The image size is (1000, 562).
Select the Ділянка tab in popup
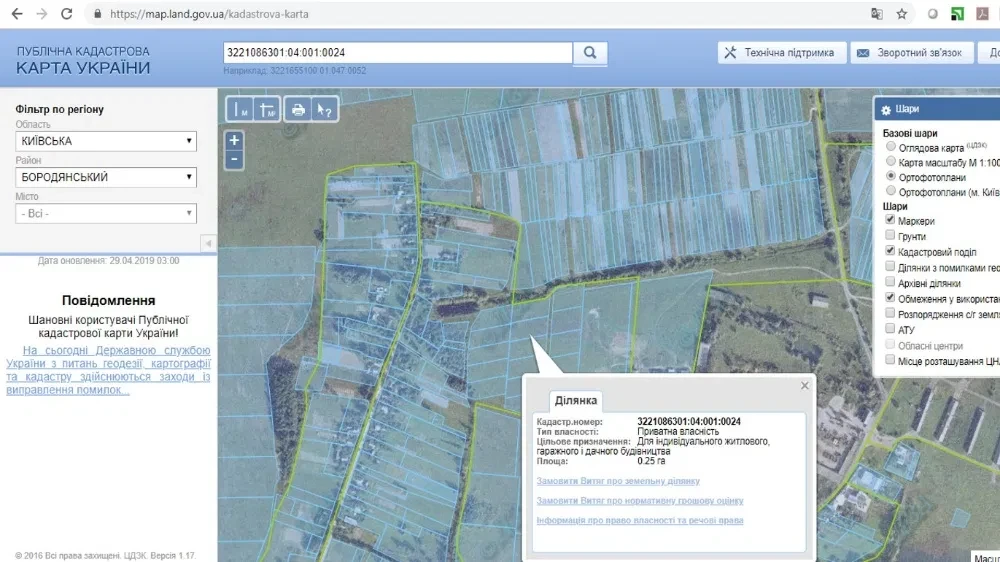[x=576, y=401]
